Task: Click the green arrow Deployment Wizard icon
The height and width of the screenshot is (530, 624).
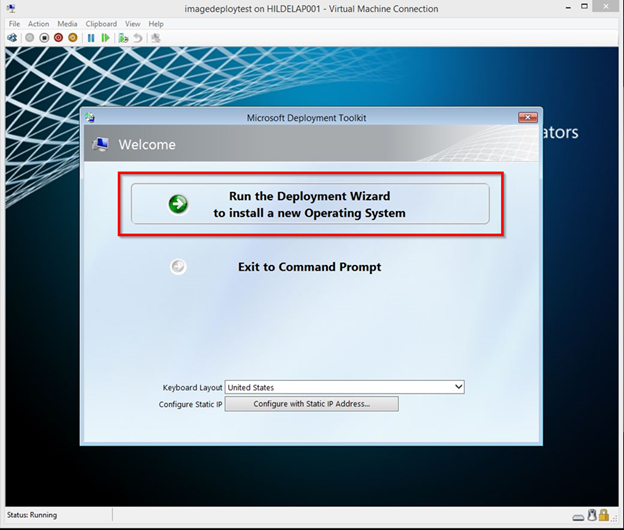Action: point(178,204)
